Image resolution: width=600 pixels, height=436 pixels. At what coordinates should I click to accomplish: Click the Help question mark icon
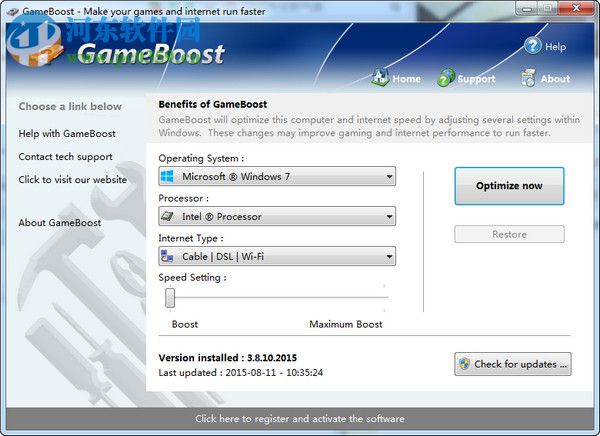pyautogui.click(x=533, y=46)
